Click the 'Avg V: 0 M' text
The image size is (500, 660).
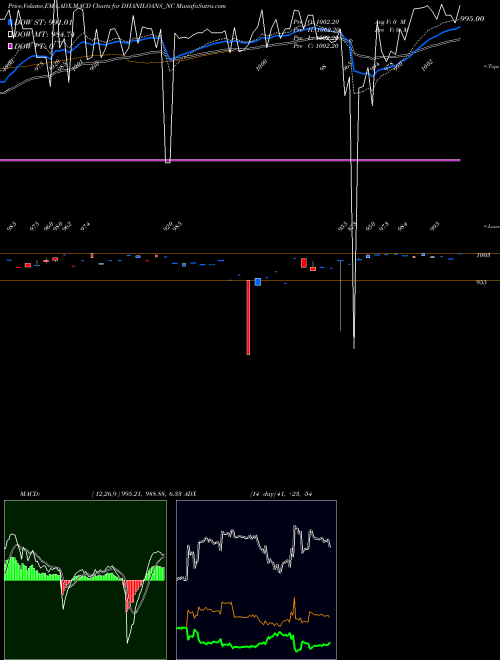pos(389,21)
